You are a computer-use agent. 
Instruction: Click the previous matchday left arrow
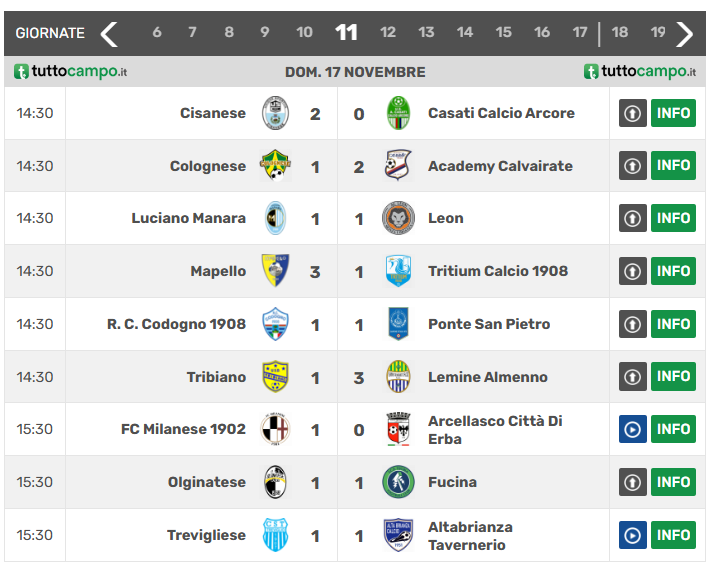(x=109, y=34)
